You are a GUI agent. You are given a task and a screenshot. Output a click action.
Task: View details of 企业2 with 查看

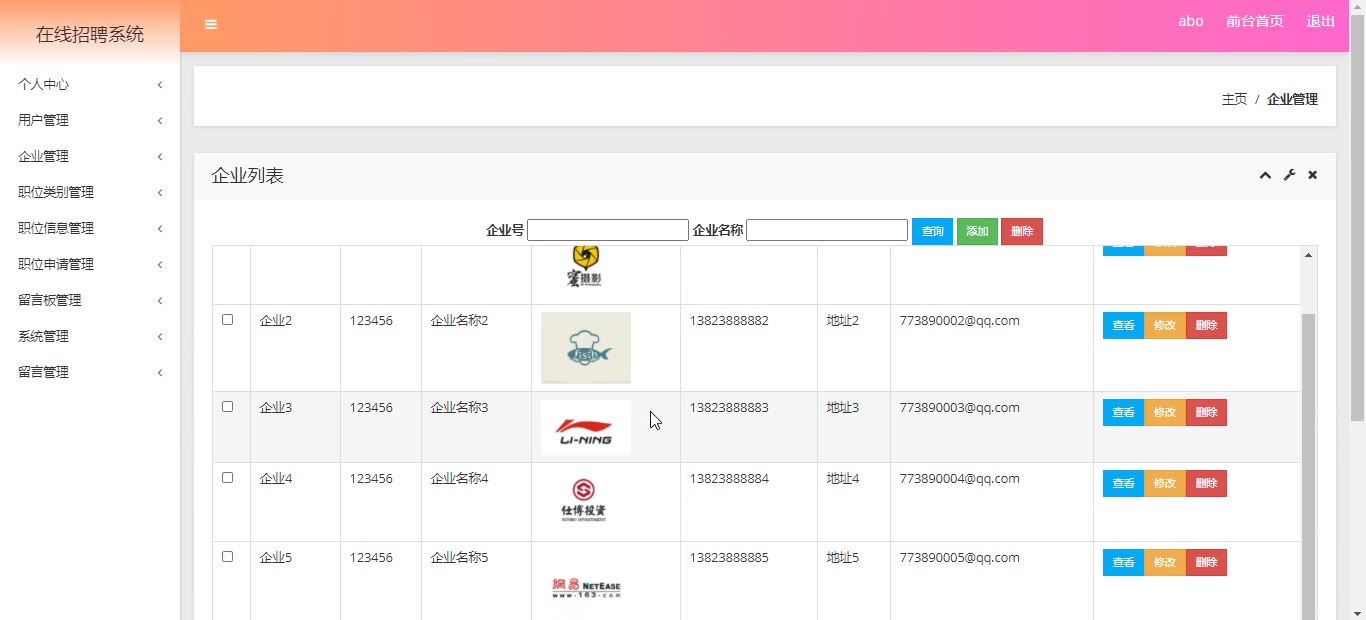(x=1123, y=326)
